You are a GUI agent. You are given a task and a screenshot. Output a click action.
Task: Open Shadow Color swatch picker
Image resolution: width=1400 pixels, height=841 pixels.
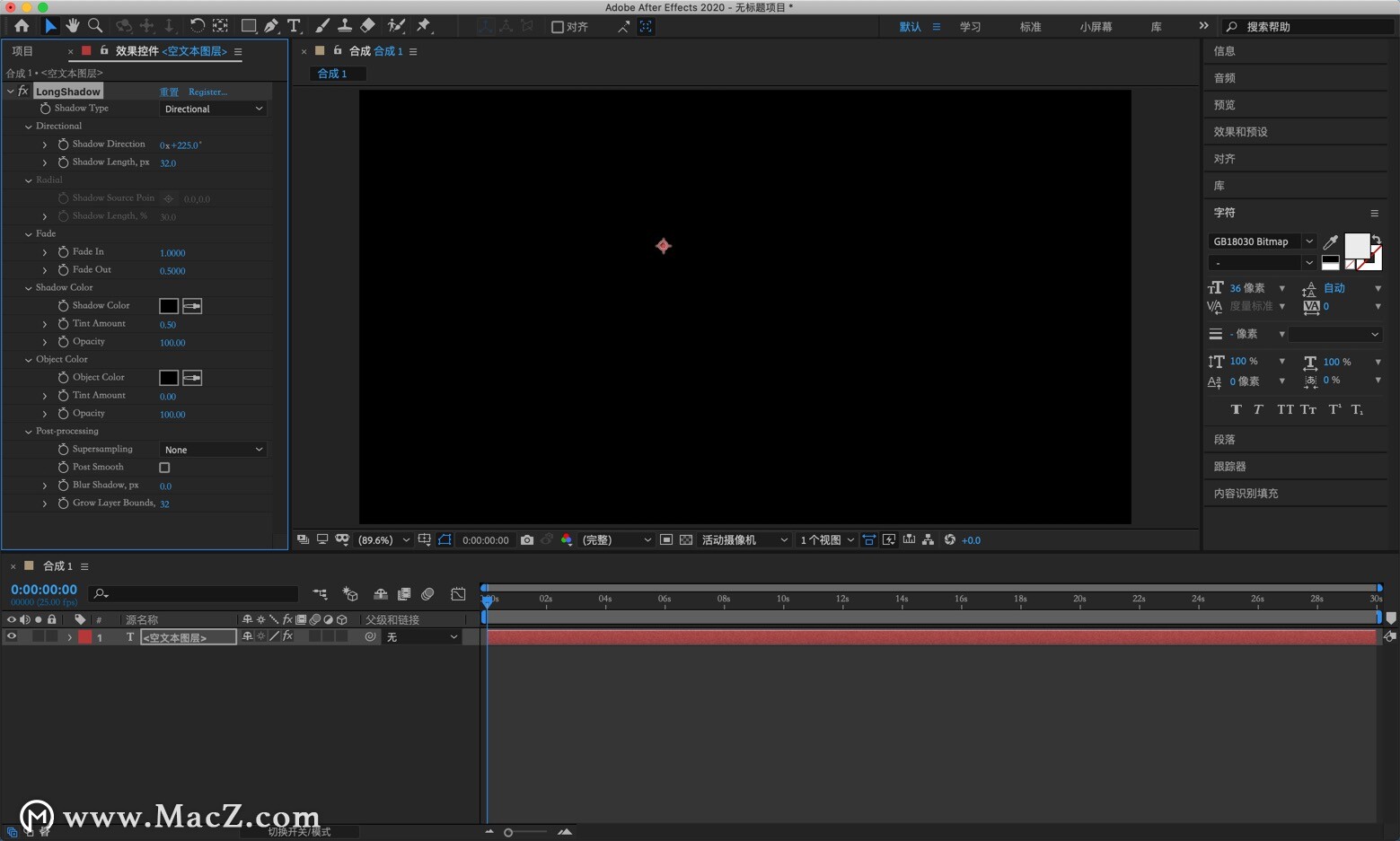pyautogui.click(x=169, y=306)
